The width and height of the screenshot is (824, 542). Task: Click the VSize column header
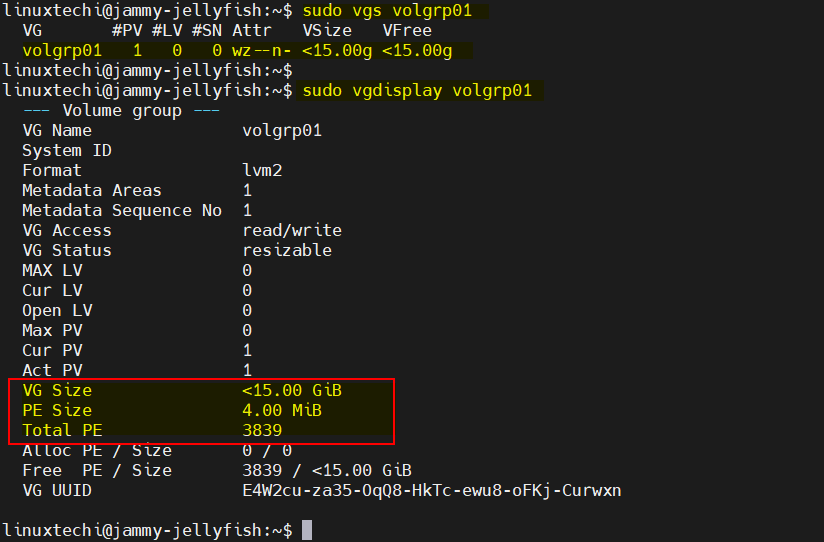click(327, 30)
